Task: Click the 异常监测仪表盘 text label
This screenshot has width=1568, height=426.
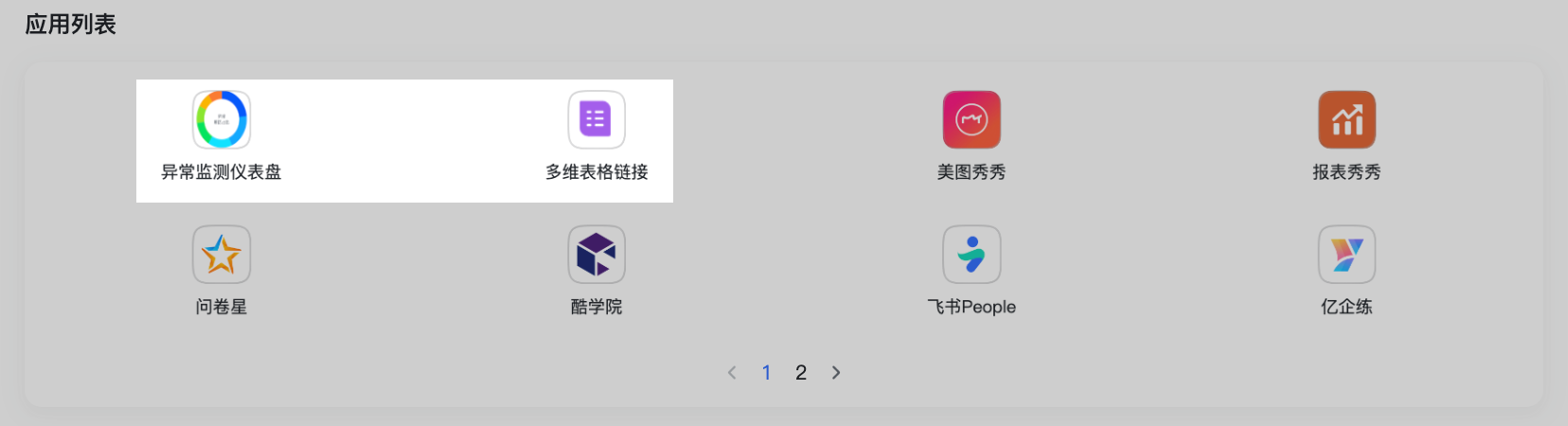Action: click(x=222, y=172)
